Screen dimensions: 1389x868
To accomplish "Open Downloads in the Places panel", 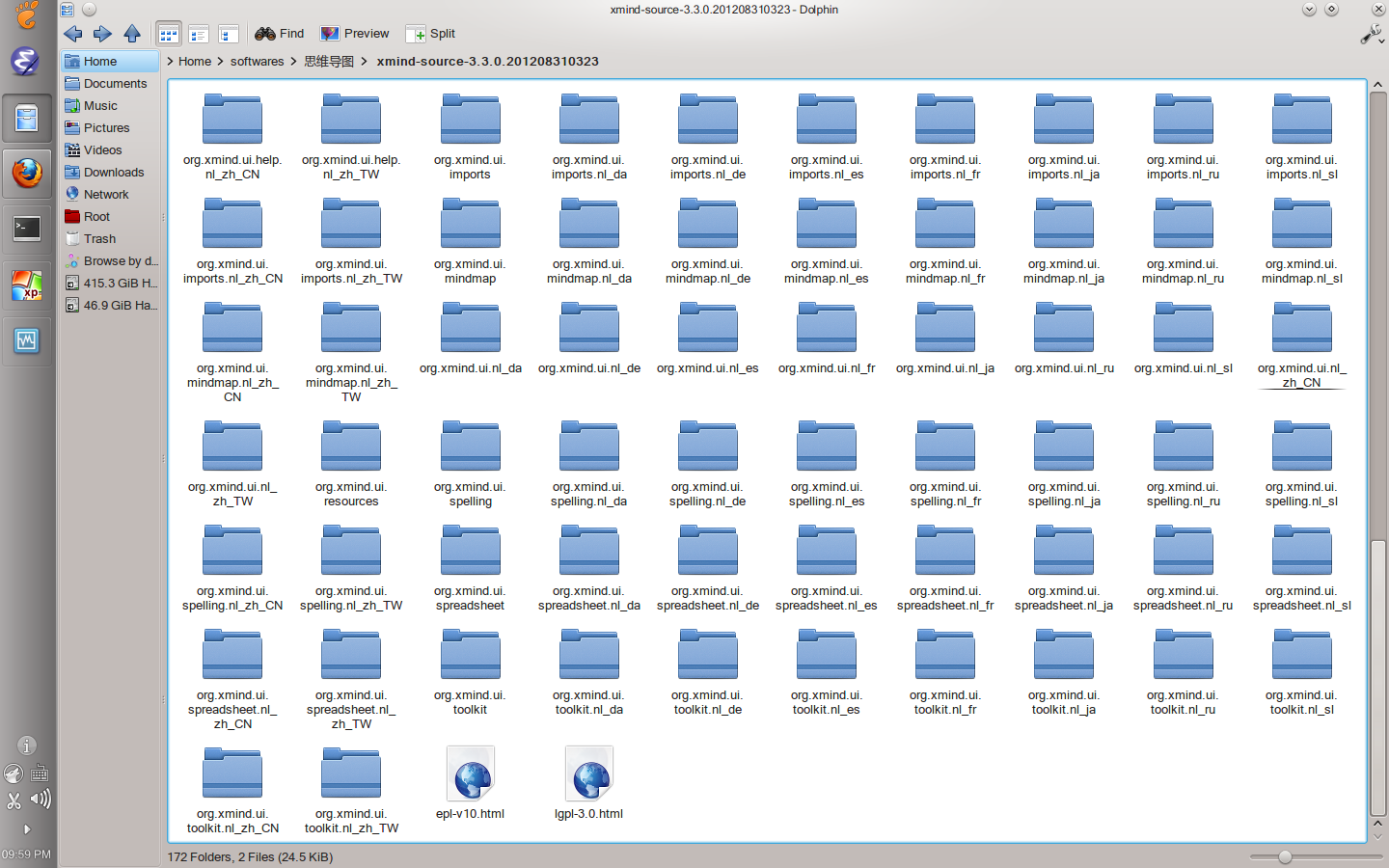I will (110, 172).
